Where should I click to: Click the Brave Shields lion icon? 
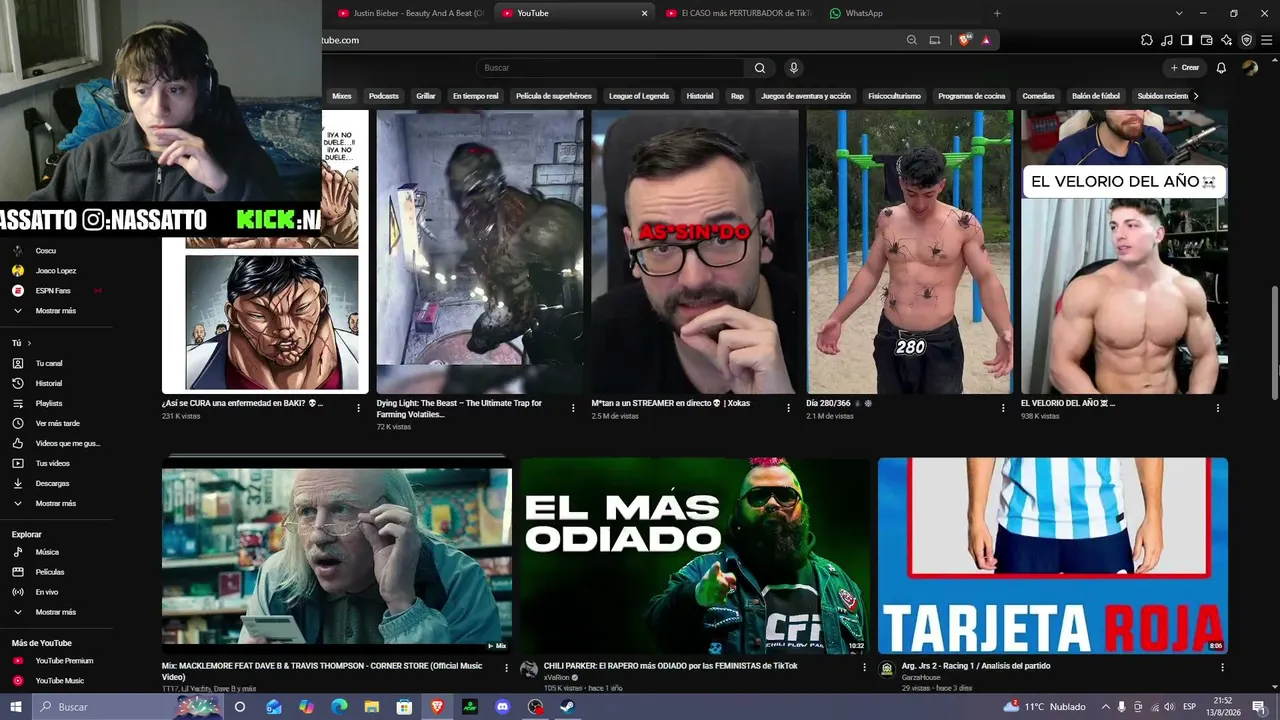pyautogui.click(x=964, y=40)
